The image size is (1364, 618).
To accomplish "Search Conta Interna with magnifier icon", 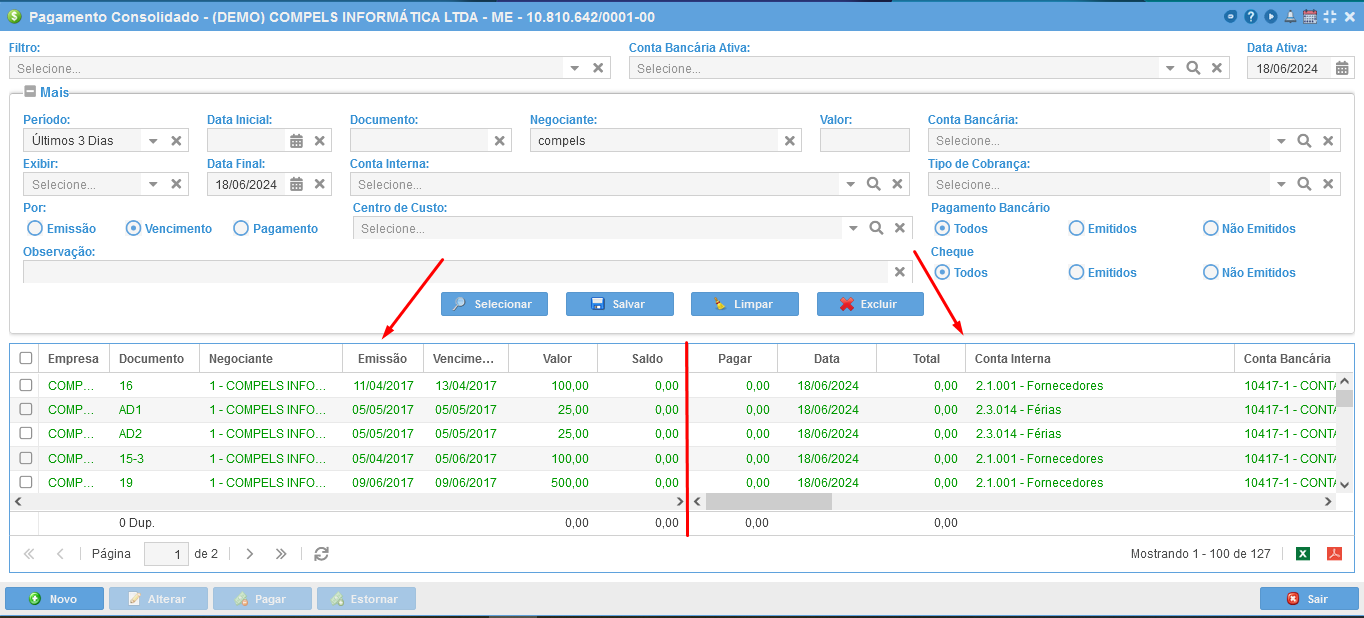I will click(873, 184).
